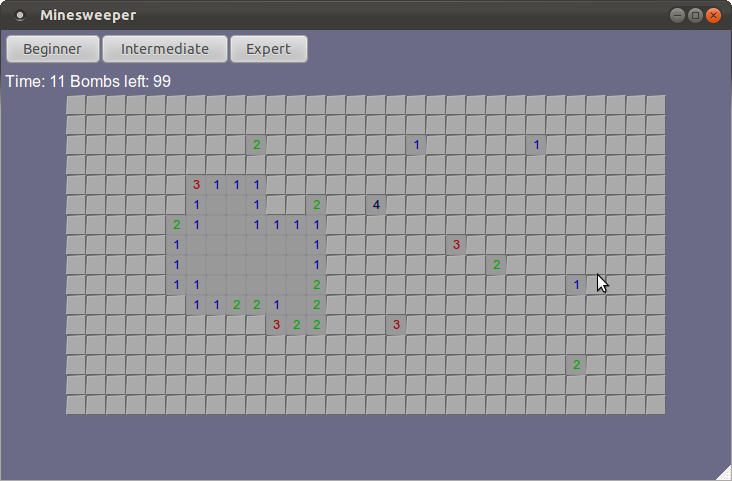Screen dimensions: 732x481
Task: Select the revealed 1 cell beside the mouse cursor
Action: coord(577,284)
